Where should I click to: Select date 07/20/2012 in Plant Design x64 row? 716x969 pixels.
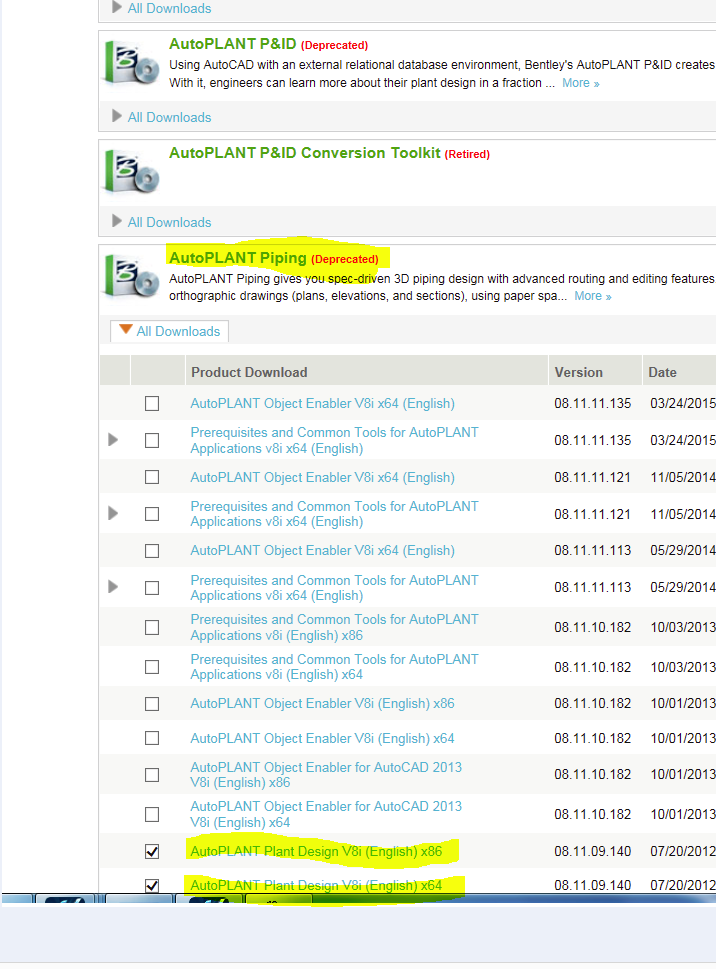click(x=683, y=886)
